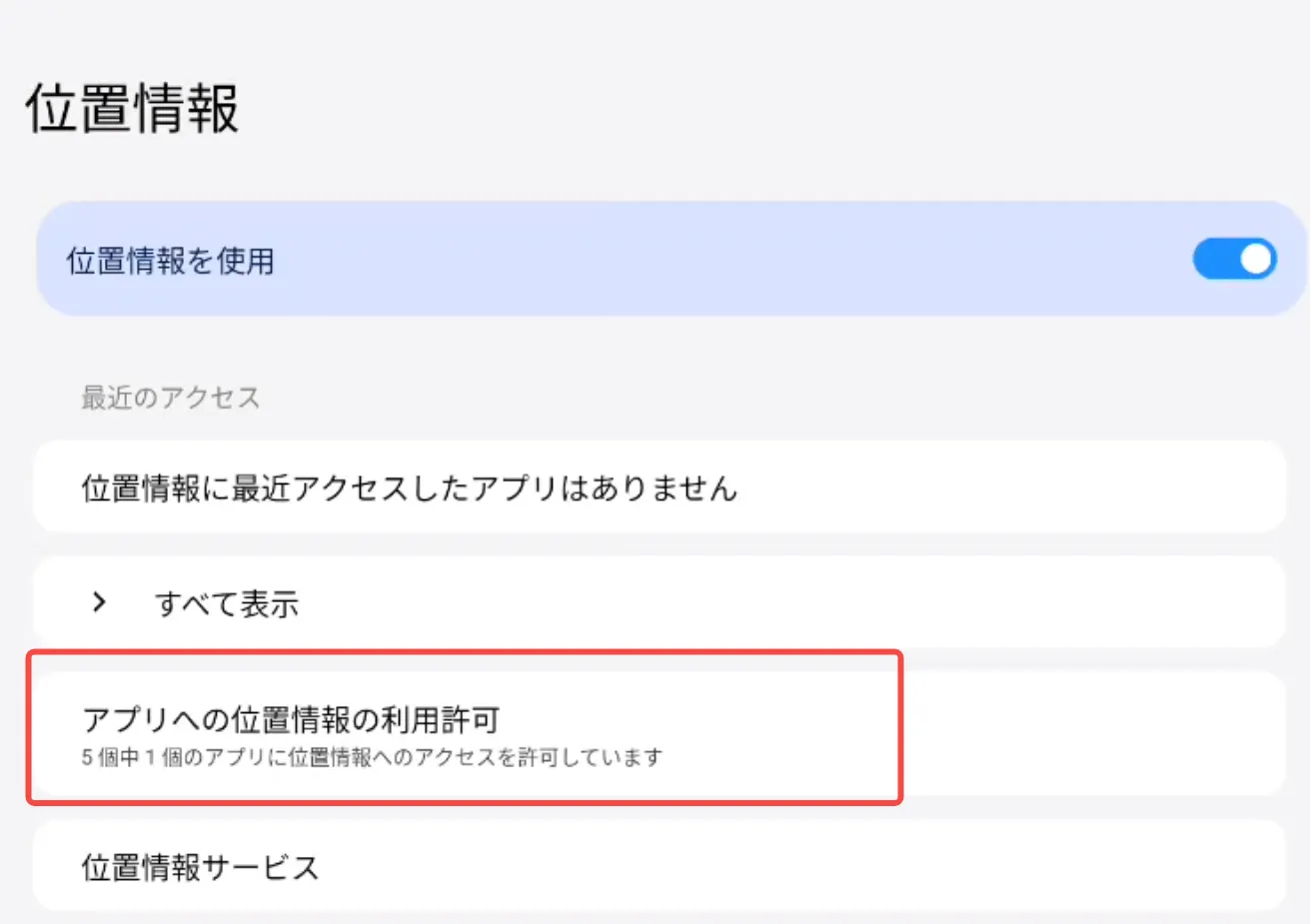Click the 5個中1個のアプリ access summary text
Viewport: 1310px width, 924px height.
(372, 757)
